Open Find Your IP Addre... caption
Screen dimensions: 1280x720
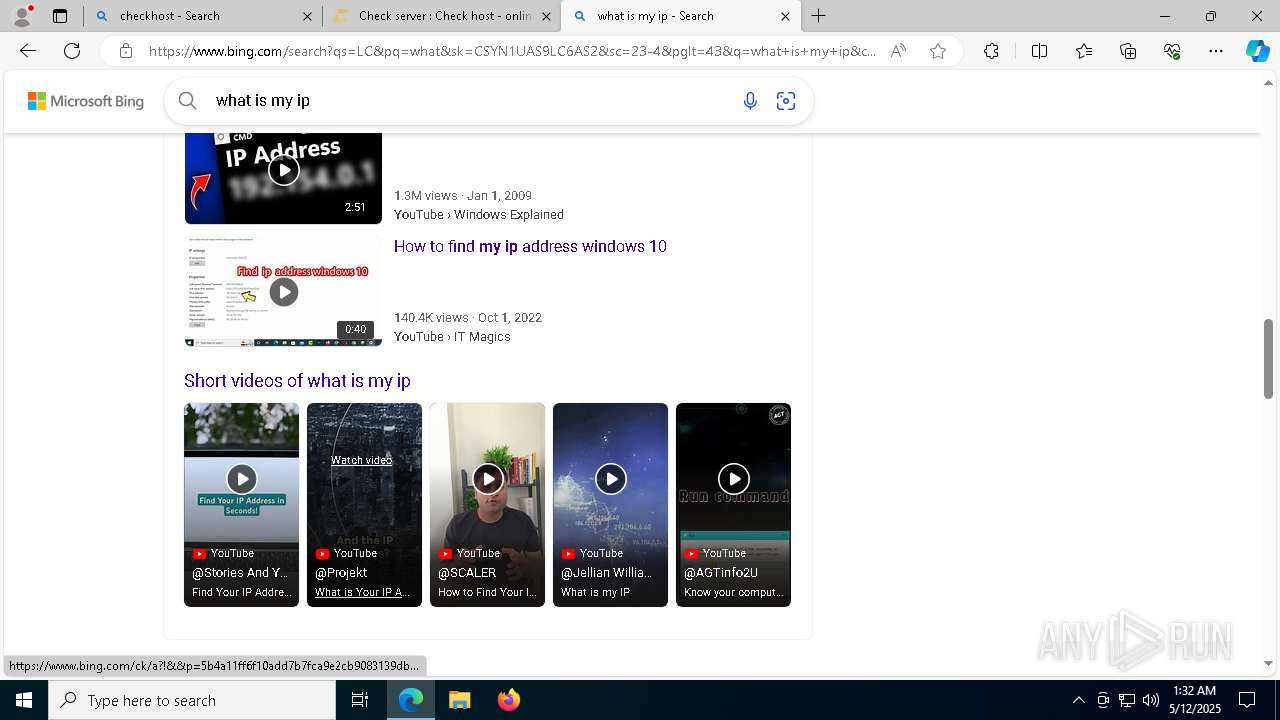[241, 592]
